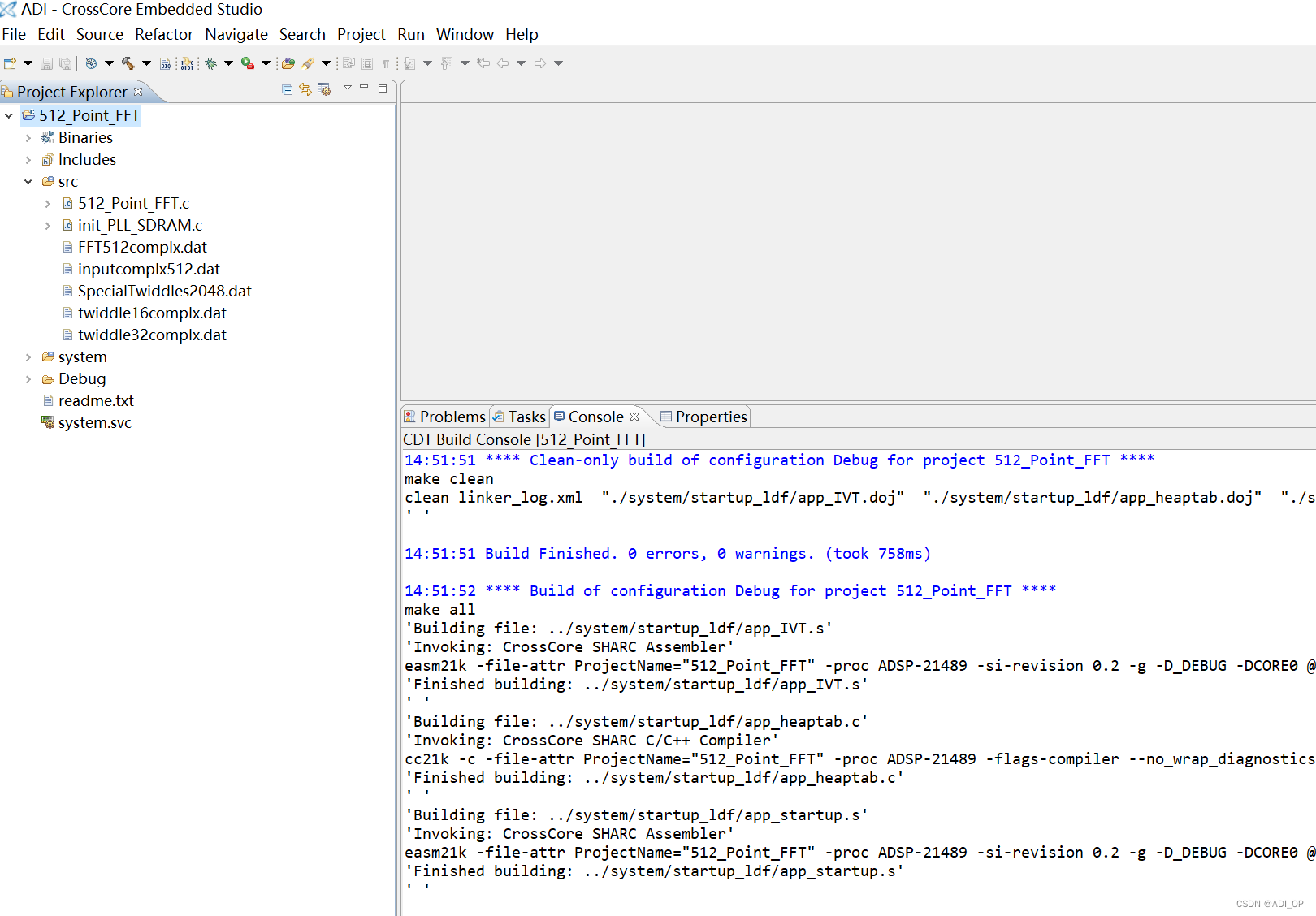Expand the init_PLL_SDRAM.c file node

48,226
